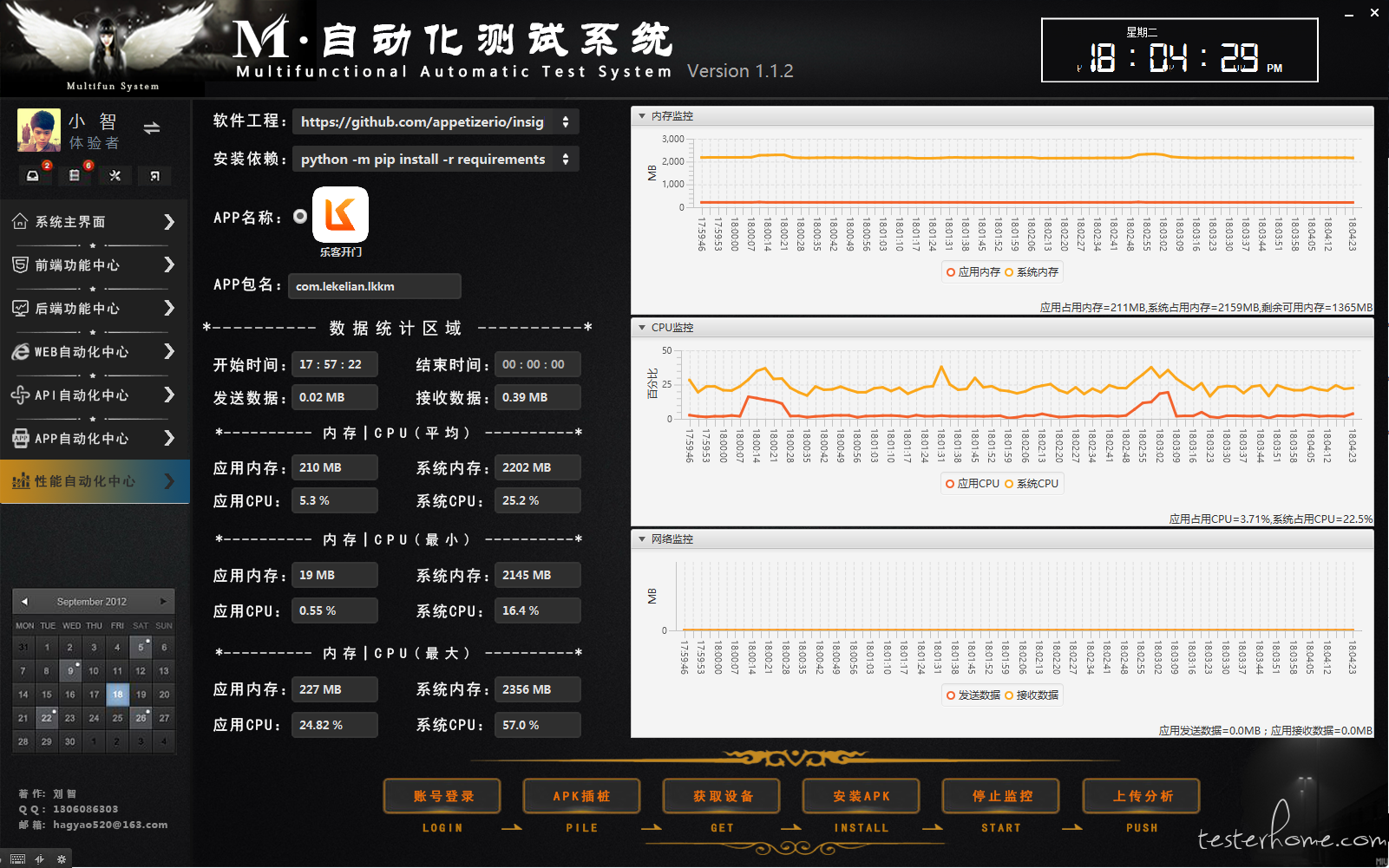Toggle the 应用CPU legend series
The image size is (1389, 868).
pyautogui.click(x=973, y=484)
